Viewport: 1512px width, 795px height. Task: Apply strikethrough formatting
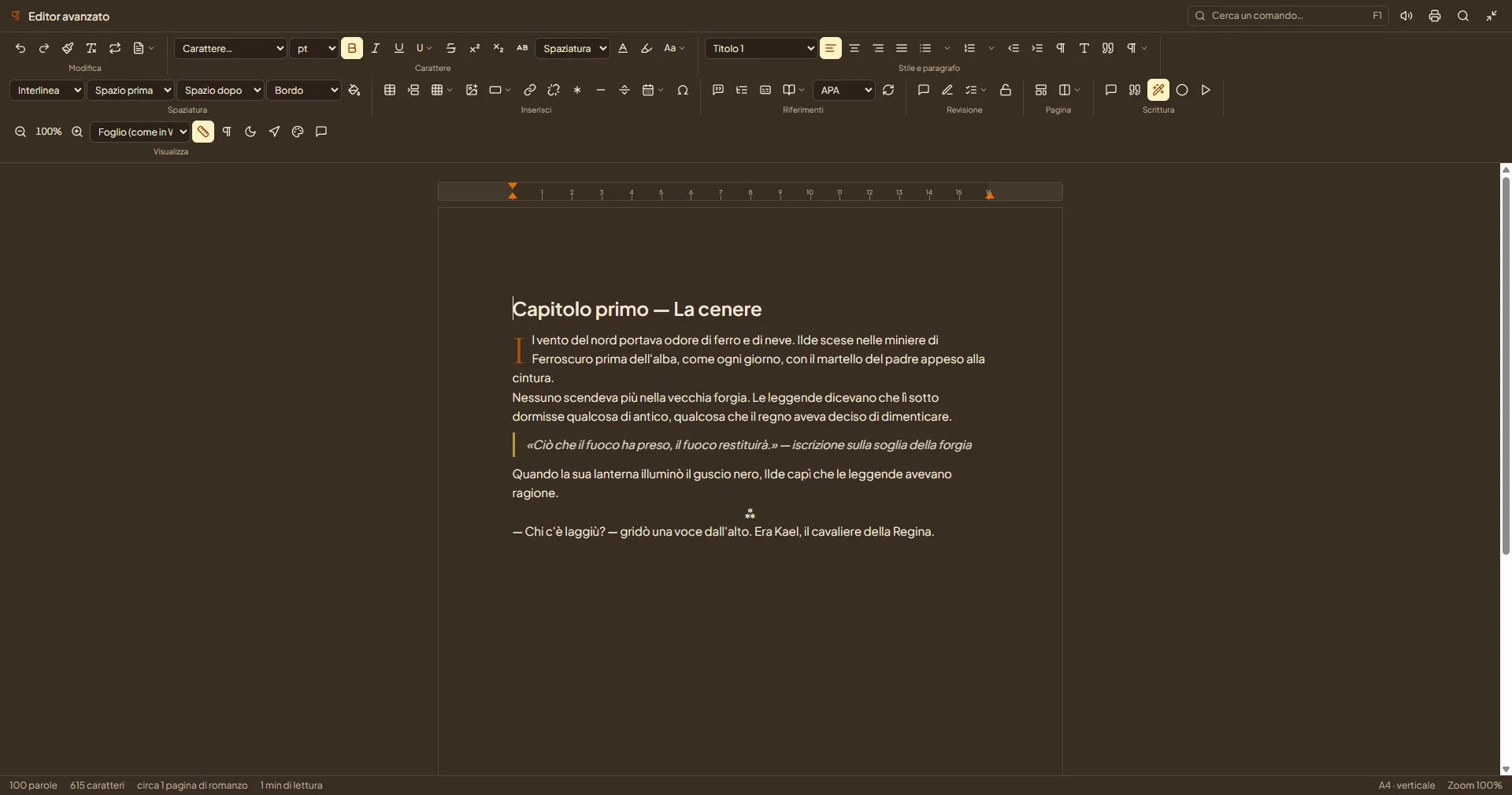point(451,48)
